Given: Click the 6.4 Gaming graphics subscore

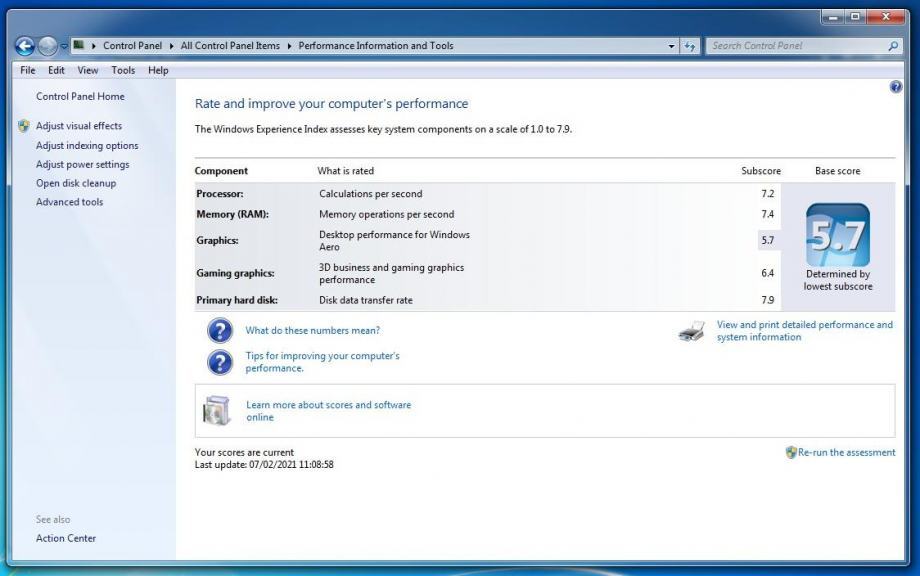Looking at the screenshot, I should point(767,273).
